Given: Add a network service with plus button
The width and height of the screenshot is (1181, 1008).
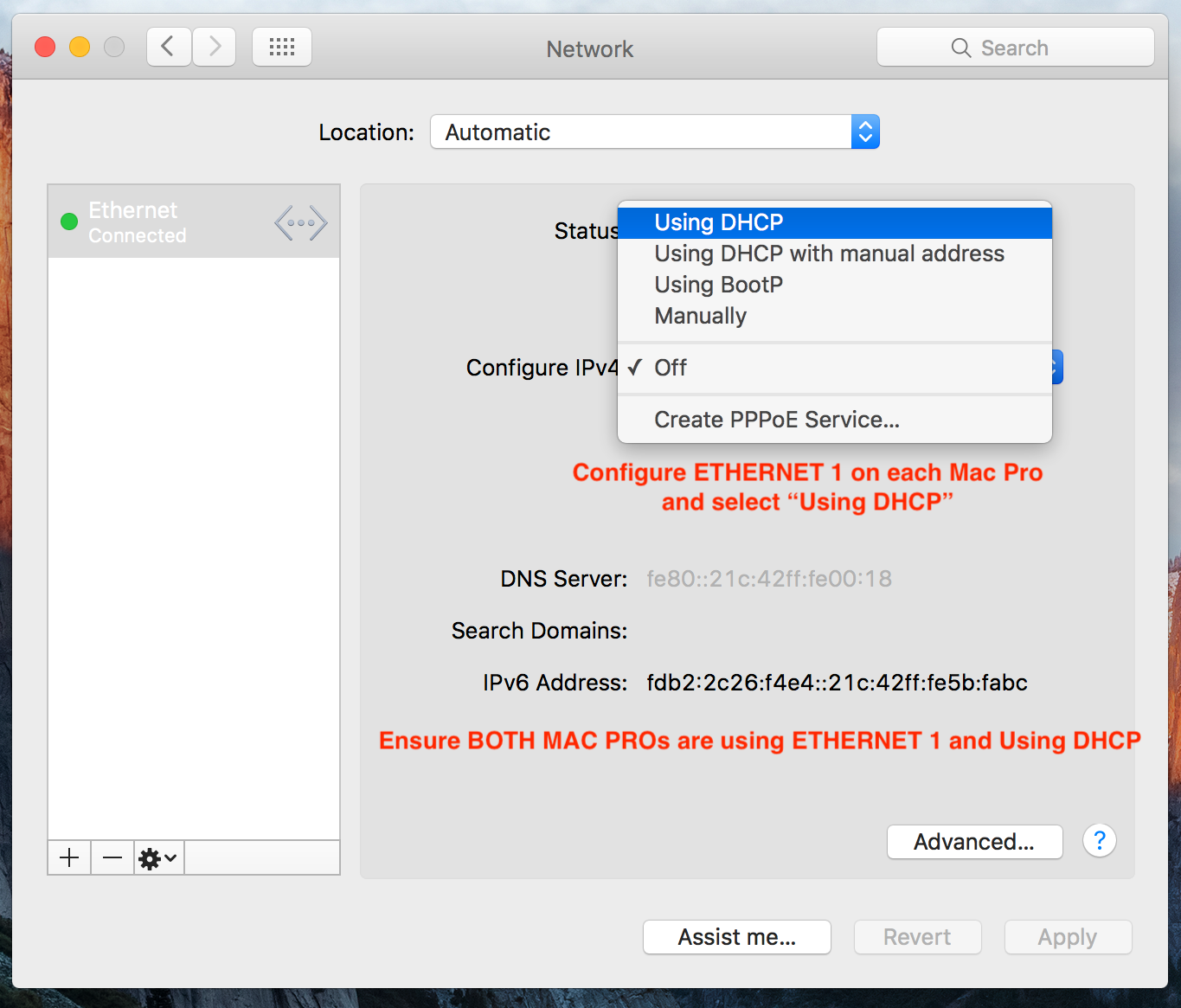Looking at the screenshot, I should pyautogui.click(x=69, y=857).
